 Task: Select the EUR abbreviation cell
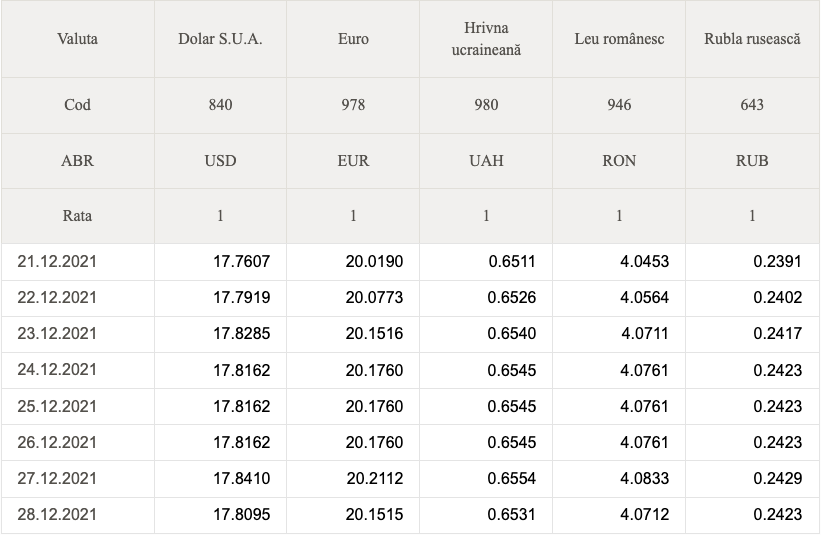coord(353,161)
